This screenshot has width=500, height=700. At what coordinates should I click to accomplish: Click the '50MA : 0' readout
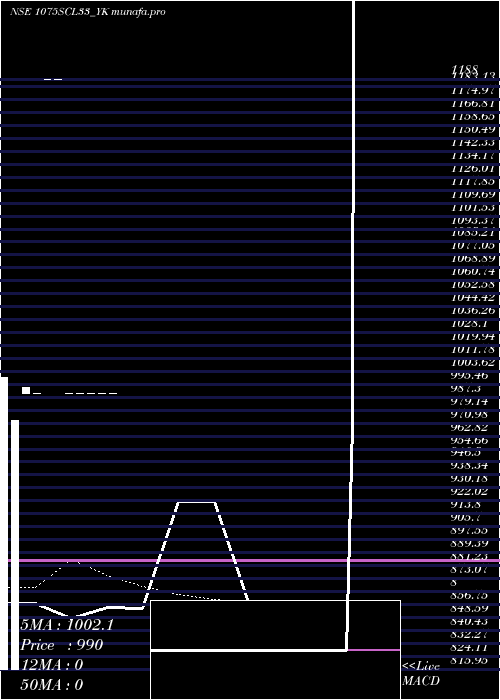[x=52, y=685]
